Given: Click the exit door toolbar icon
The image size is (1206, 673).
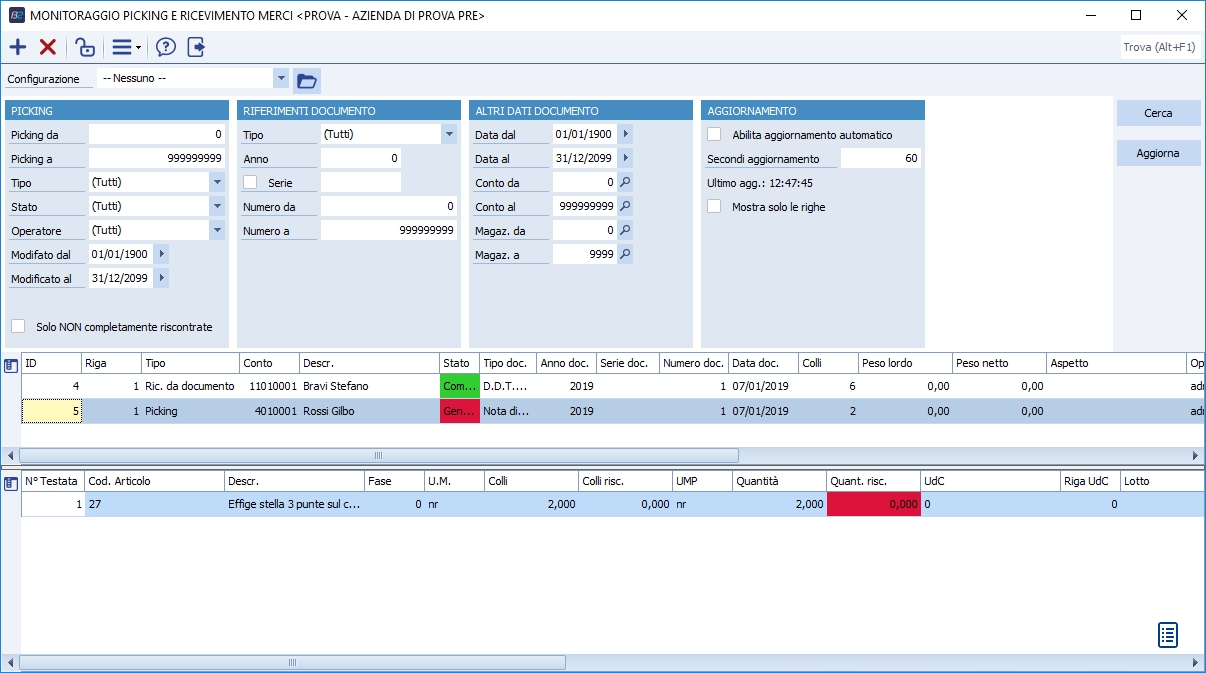Looking at the screenshot, I should pyautogui.click(x=196, y=47).
